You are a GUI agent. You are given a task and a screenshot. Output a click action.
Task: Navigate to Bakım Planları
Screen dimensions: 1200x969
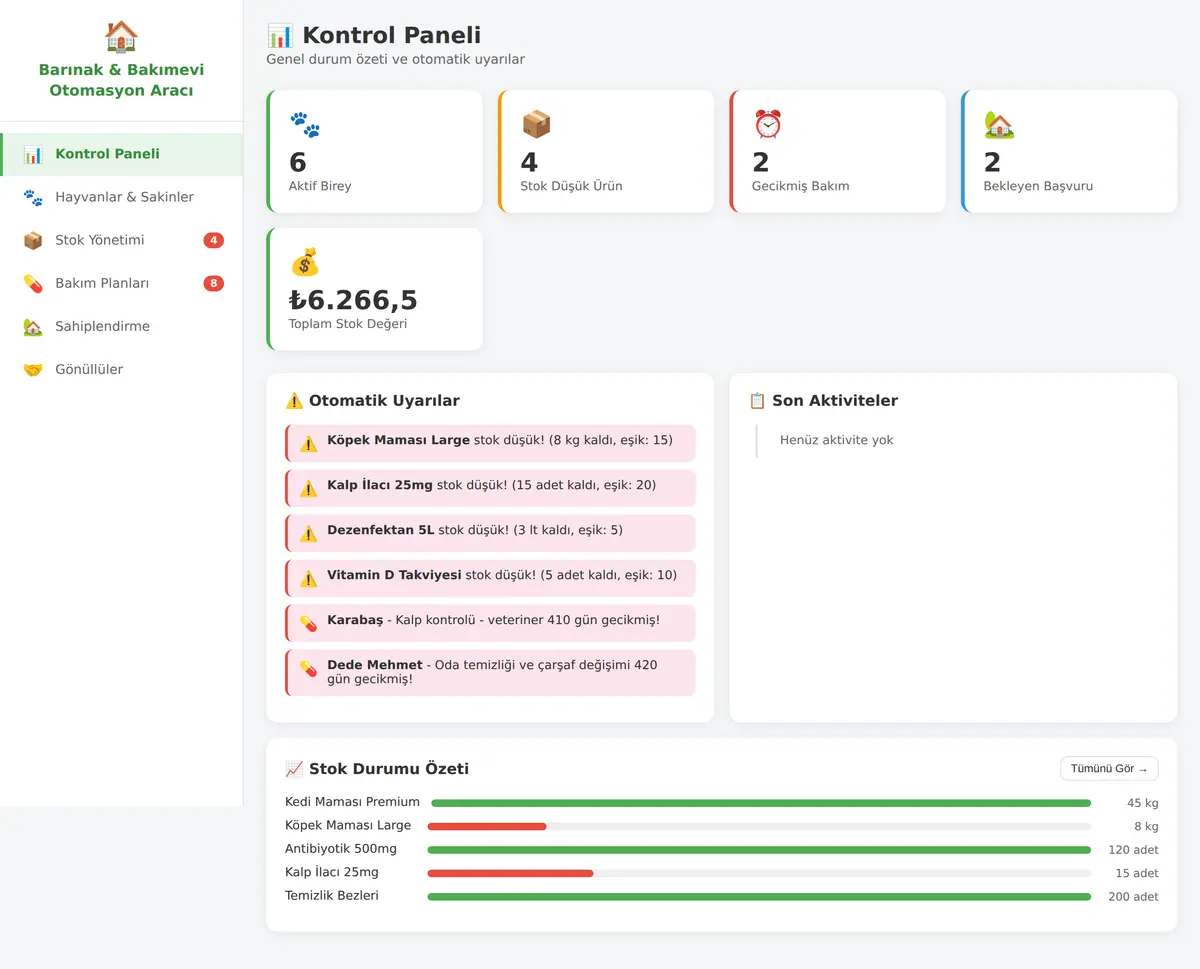click(121, 283)
